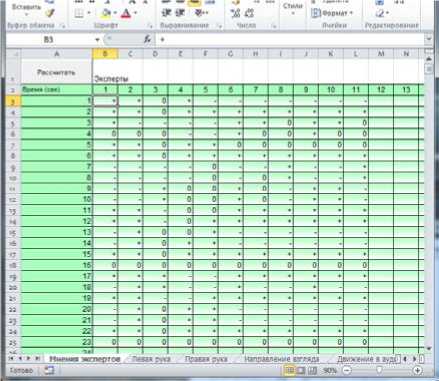Click the zoom slider handle
Image resolution: width=439 pixels, height=381 pixels.
[379, 370]
